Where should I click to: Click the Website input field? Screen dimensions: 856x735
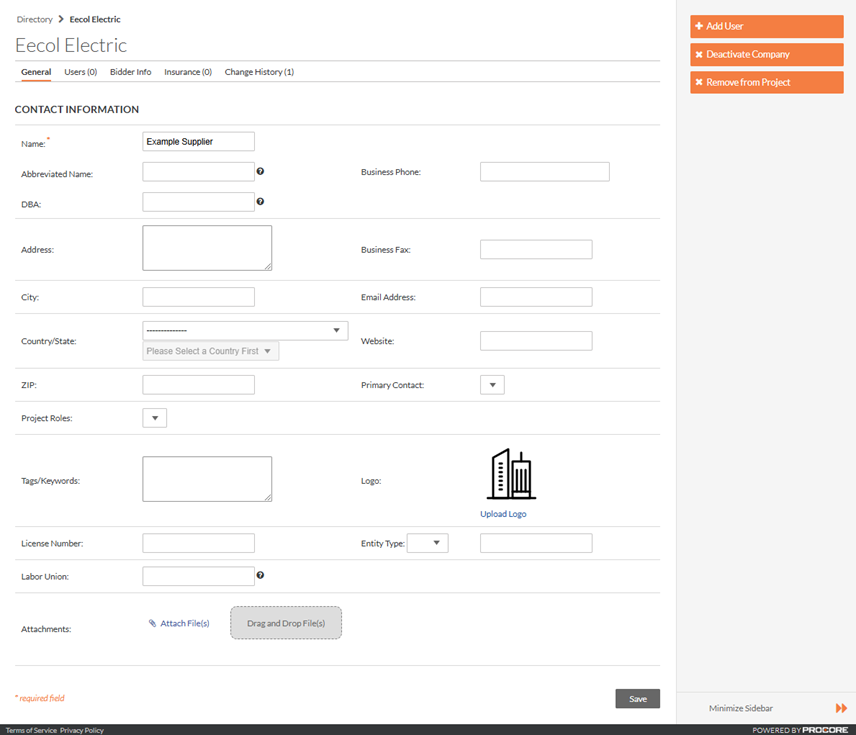(x=536, y=341)
